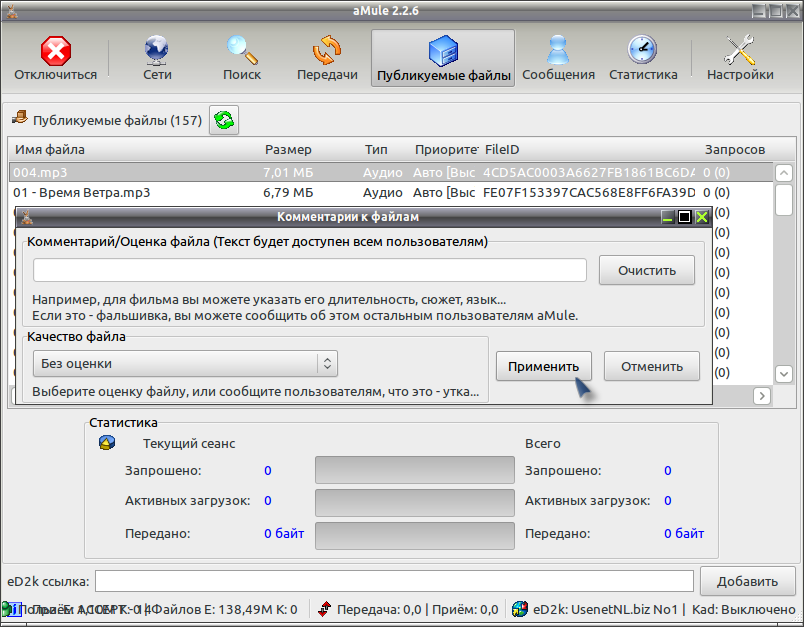
Task: Reload shared files with green refresh button
Action: tap(224, 120)
